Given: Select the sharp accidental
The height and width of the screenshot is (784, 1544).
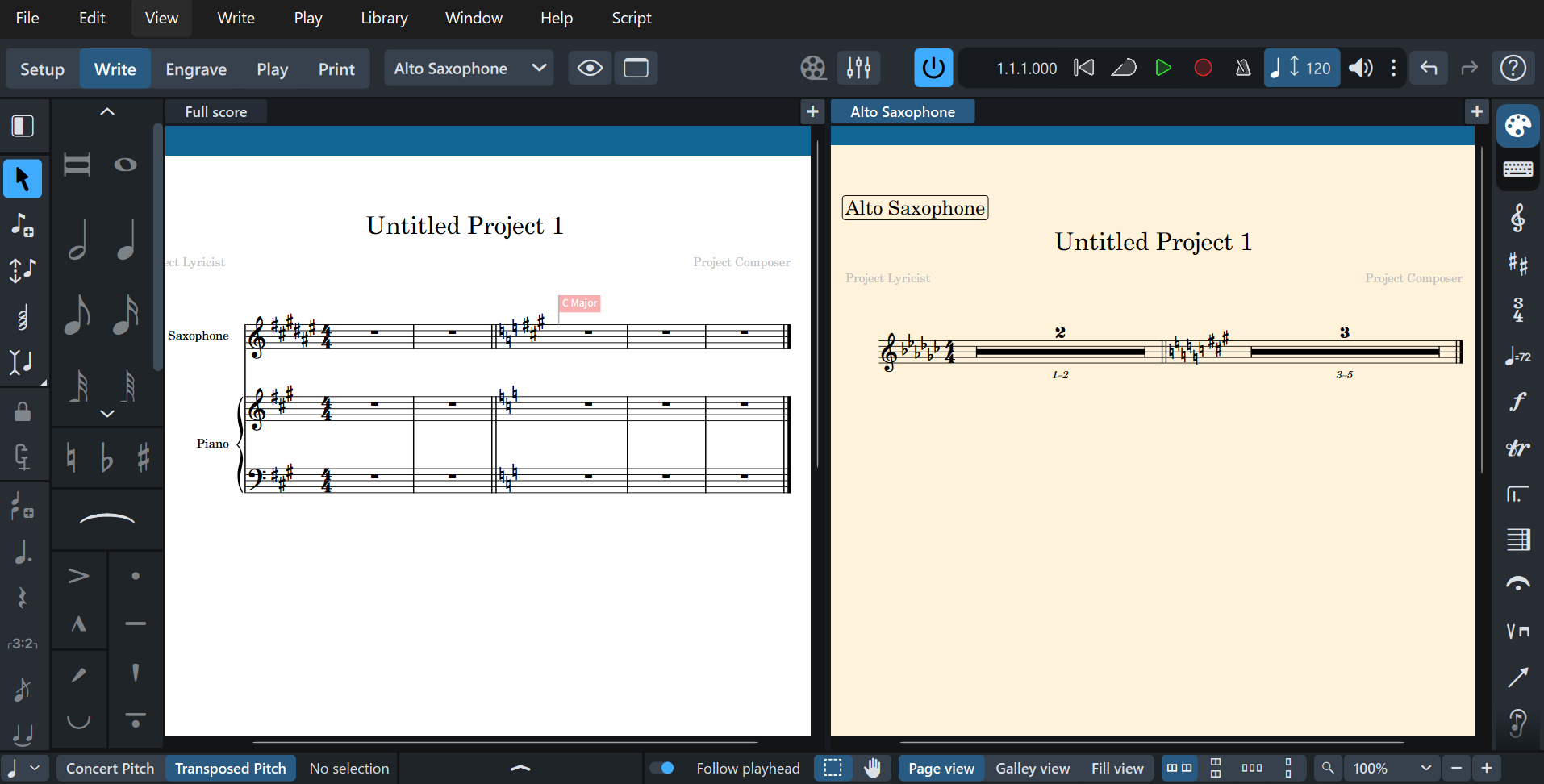Looking at the screenshot, I should 144,458.
